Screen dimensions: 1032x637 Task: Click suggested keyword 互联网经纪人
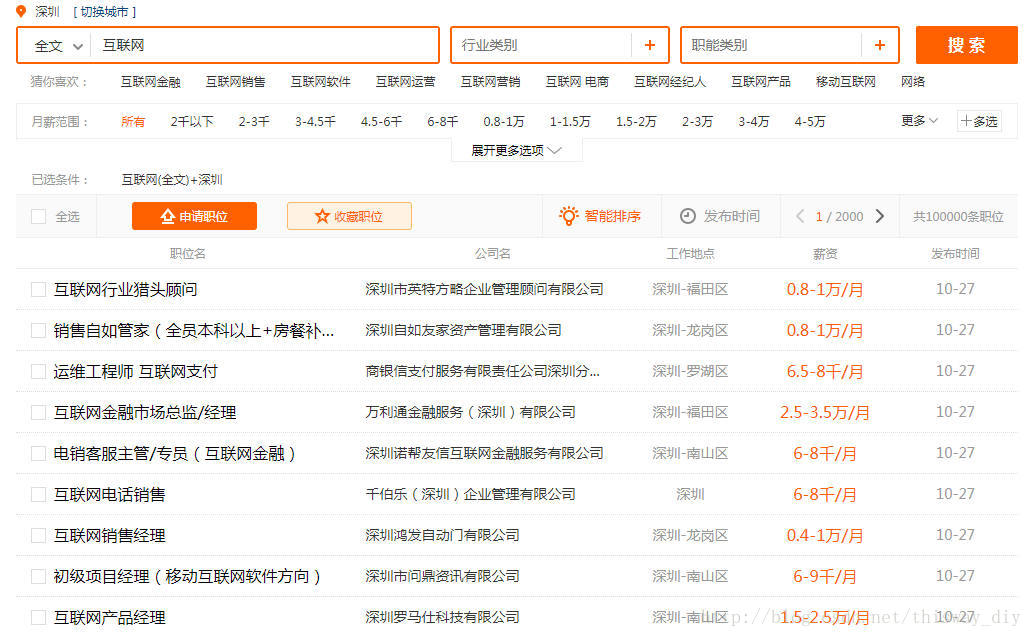pyautogui.click(x=670, y=82)
